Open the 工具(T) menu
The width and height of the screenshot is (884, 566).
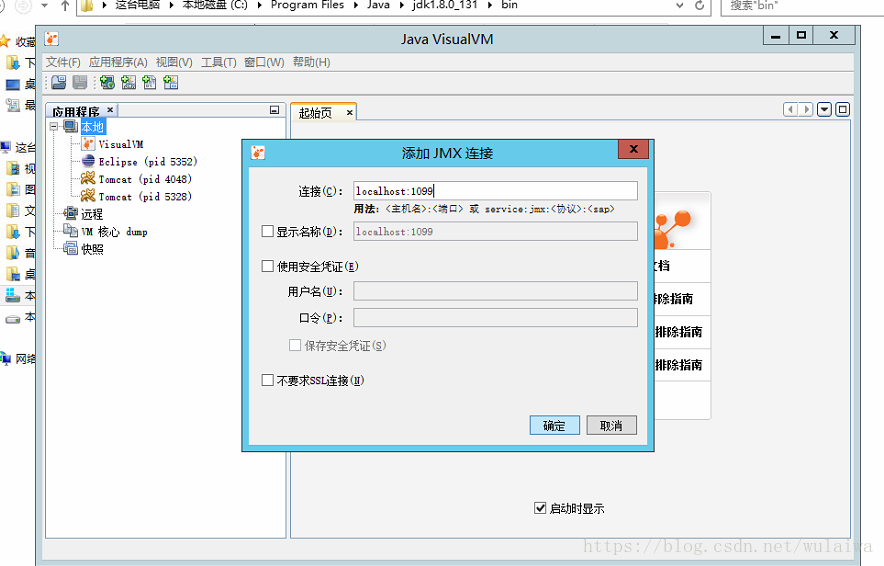(219, 62)
